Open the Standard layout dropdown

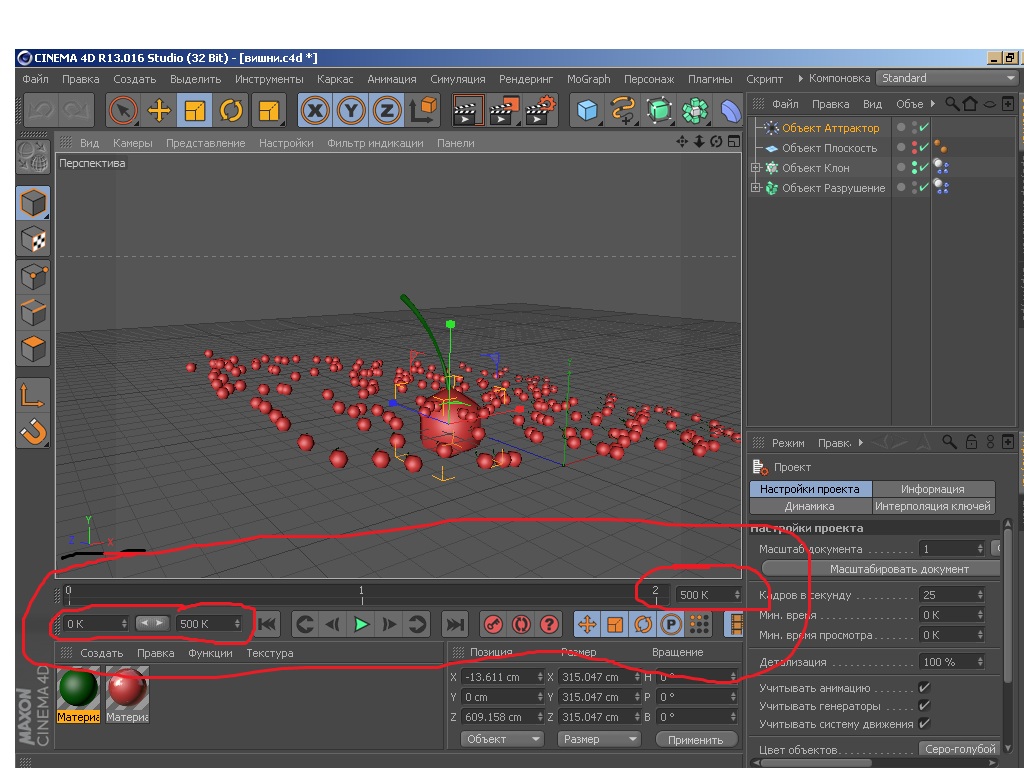[x=946, y=78]
